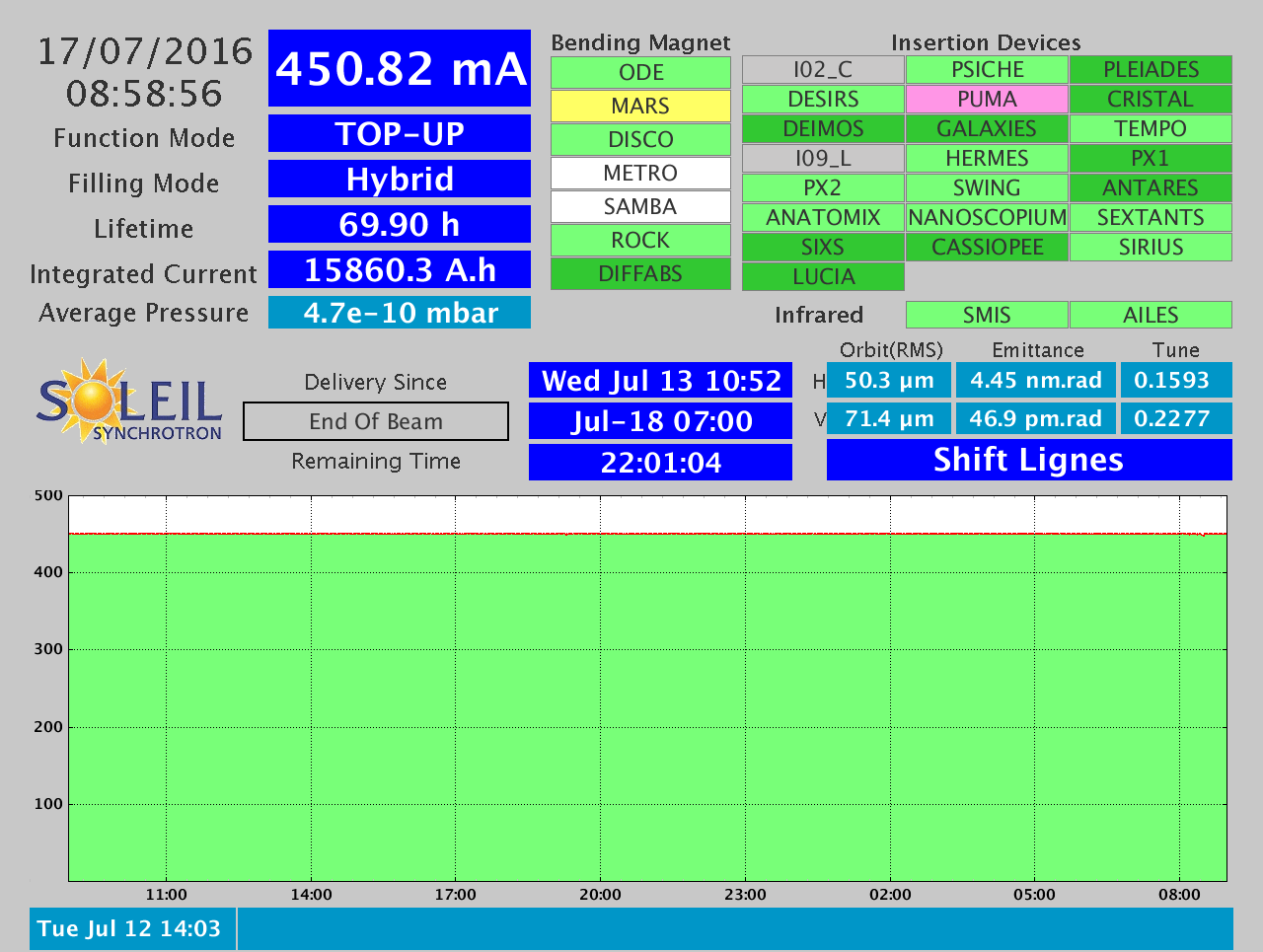Select the CASSIOPEE beamline cell
The height and width of the screenshot is (952, 1263).
pyautogui.click(x=987, y=247)
